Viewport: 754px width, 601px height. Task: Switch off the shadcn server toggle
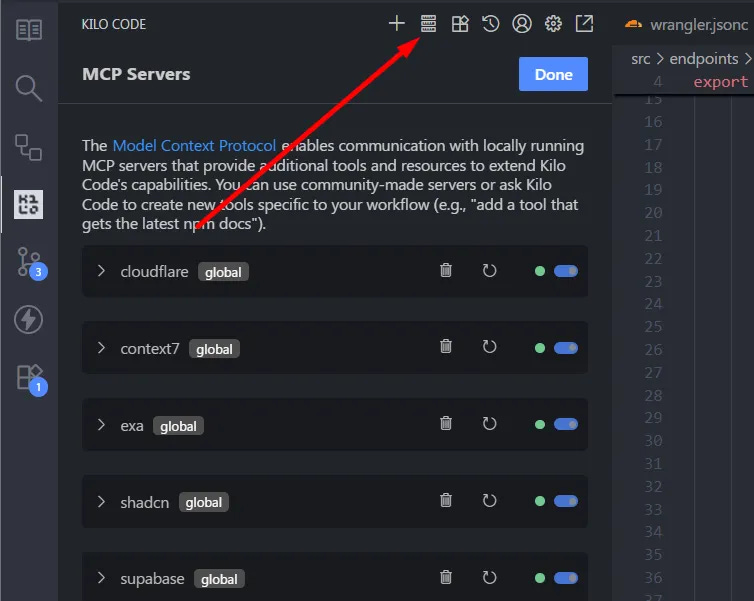point(566,501)
